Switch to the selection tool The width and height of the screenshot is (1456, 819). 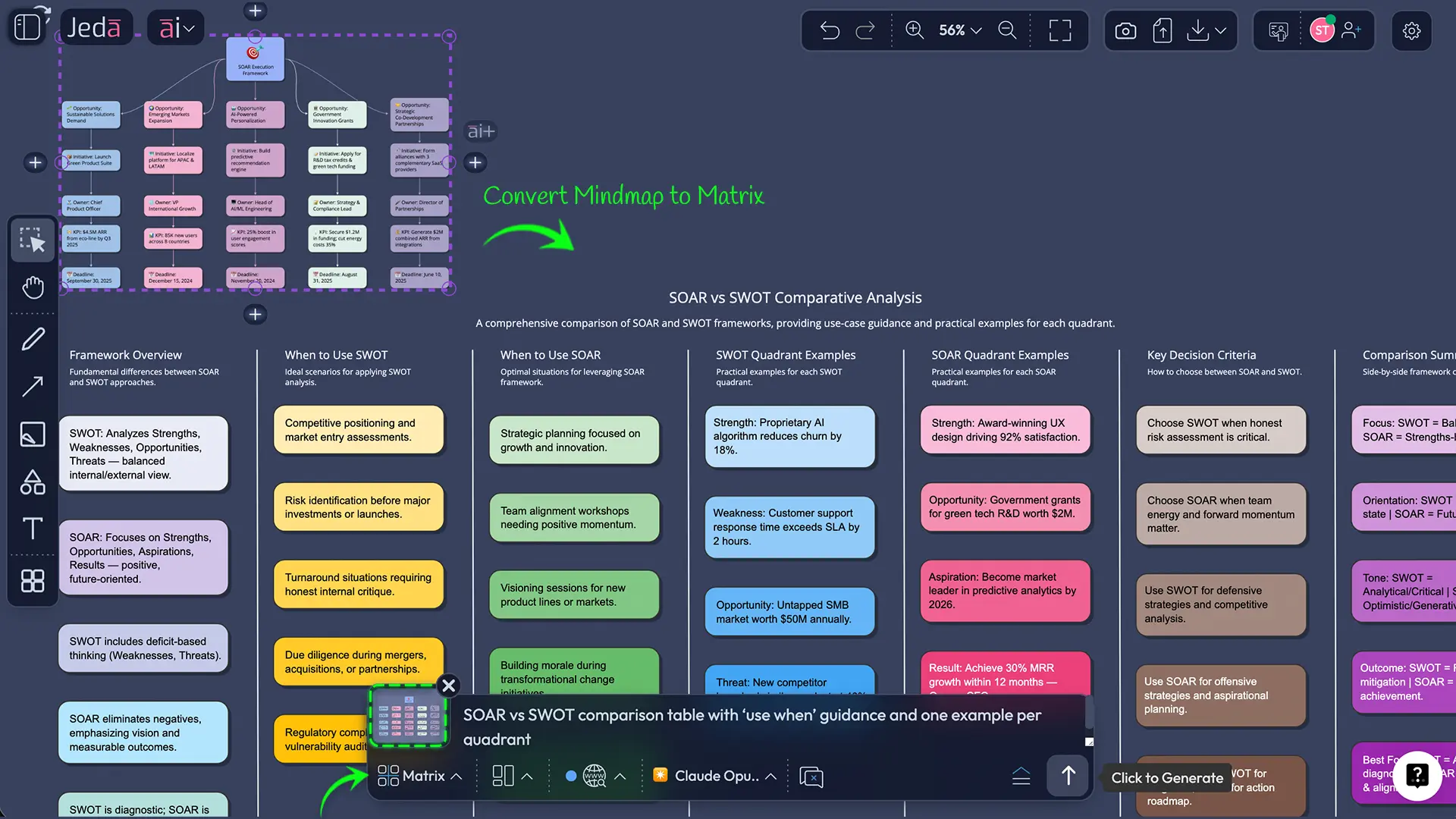(x=33, y=240)
